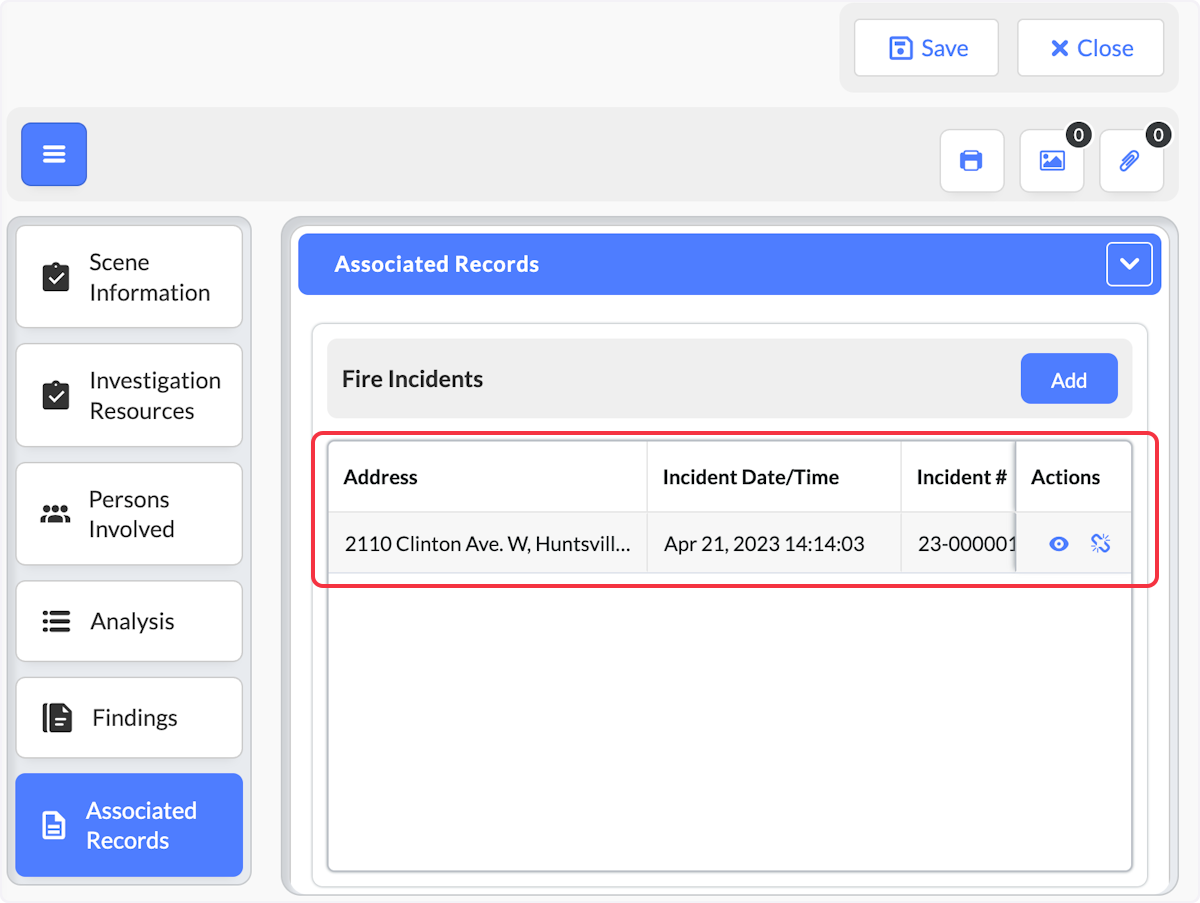This screenshot has height=903, width=1200.
Task: Switch to the Analysis section
Action: 129,621
